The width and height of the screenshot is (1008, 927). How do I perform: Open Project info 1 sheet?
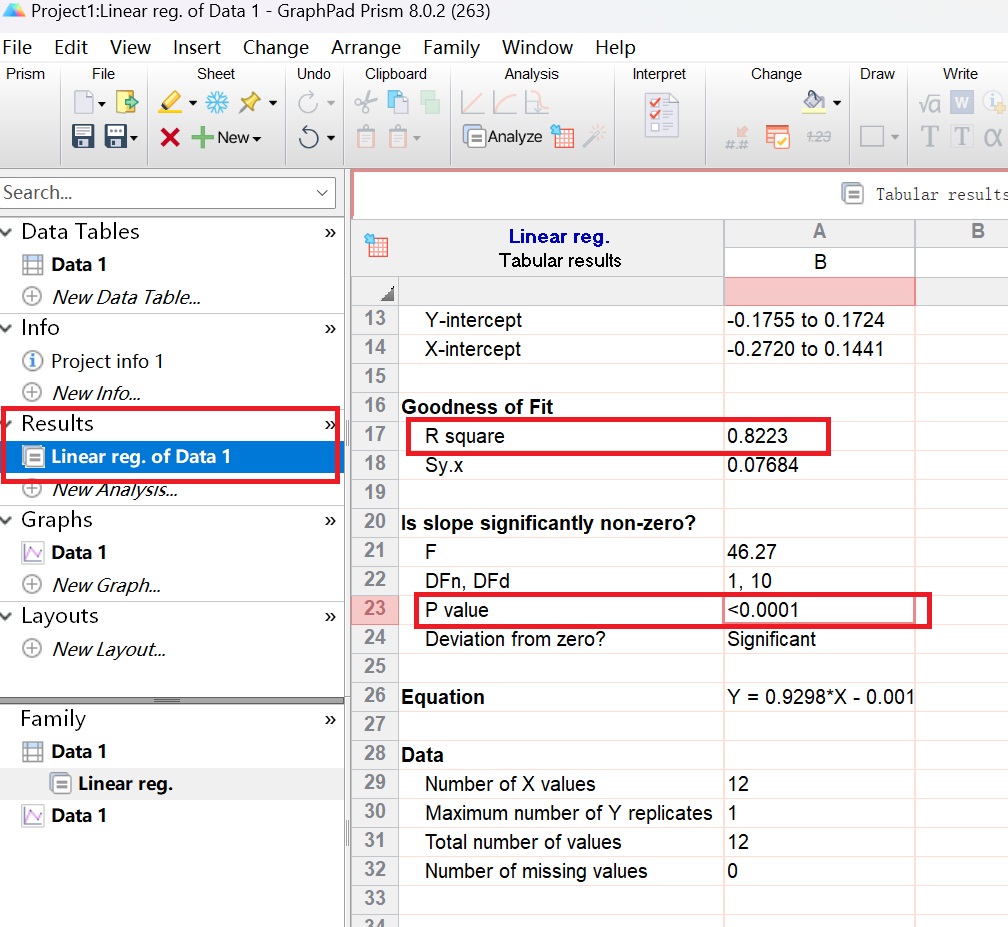pyautogui.click(x=107, y=361)
